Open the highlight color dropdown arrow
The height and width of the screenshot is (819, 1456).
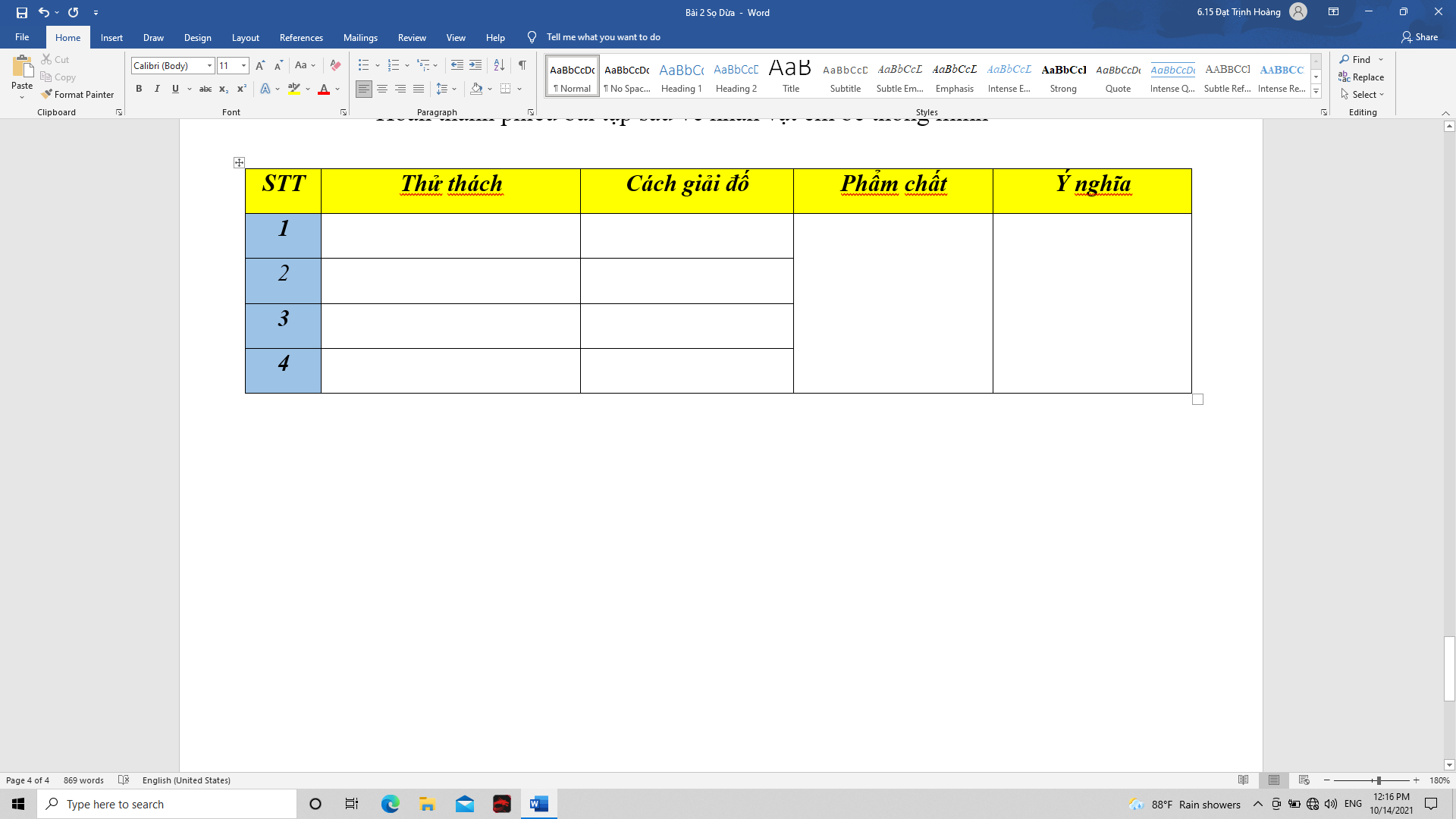tap(308, 89)
